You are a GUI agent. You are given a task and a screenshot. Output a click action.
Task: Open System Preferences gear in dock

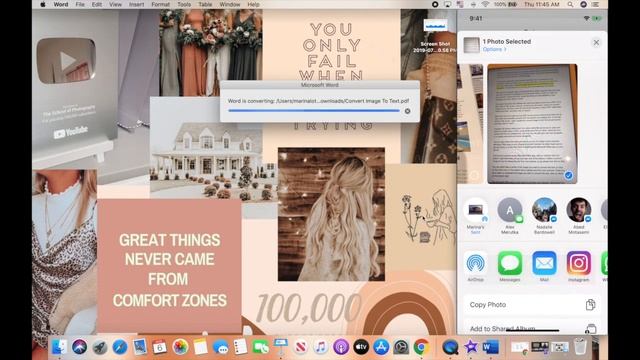[401, 347]
